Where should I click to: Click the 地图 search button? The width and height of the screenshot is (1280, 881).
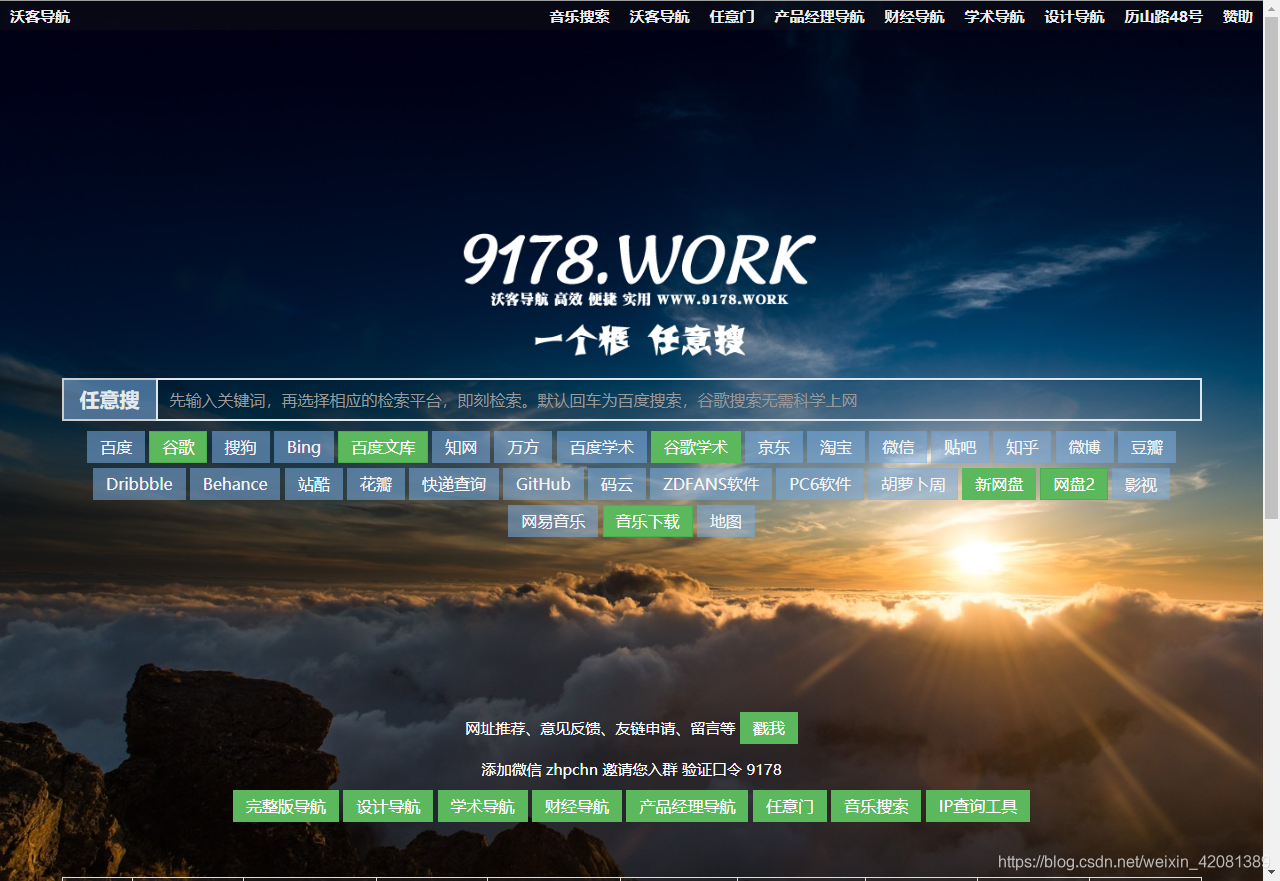pyautogui.click(x=725, y=521)
